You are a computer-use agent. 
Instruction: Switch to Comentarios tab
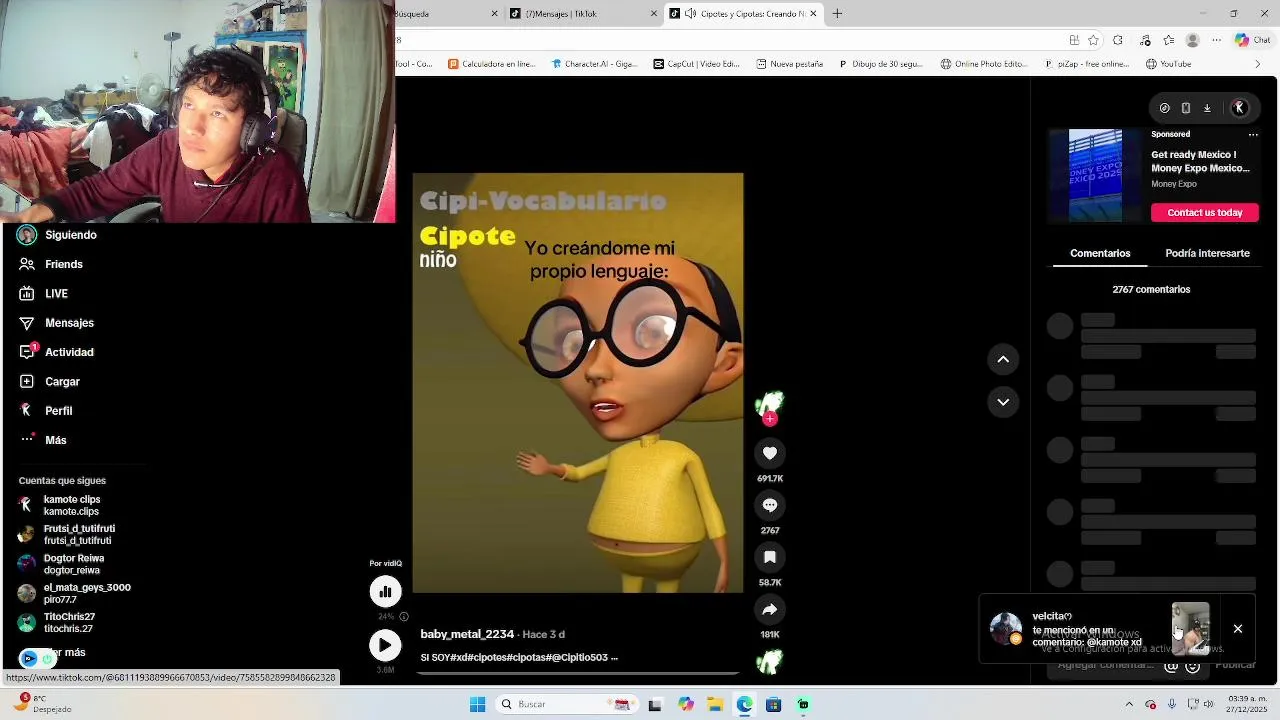(x=1100, y=253)
